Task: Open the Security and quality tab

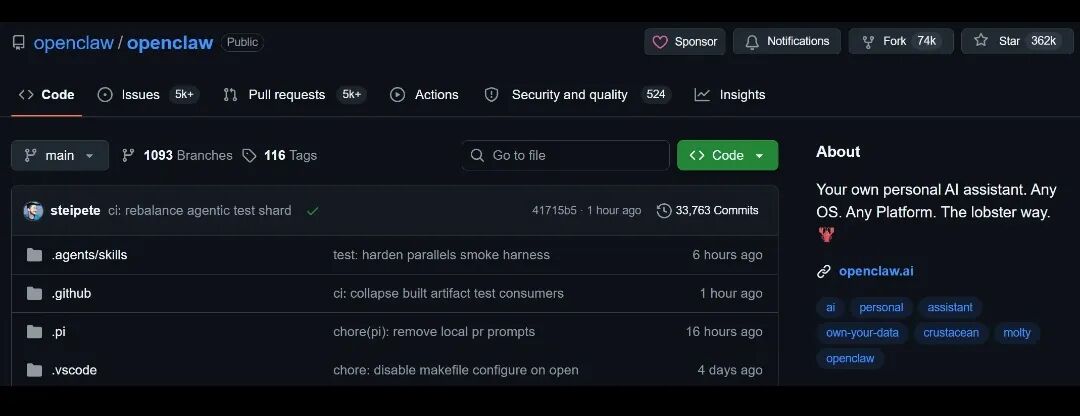Action: coord(577,95)
